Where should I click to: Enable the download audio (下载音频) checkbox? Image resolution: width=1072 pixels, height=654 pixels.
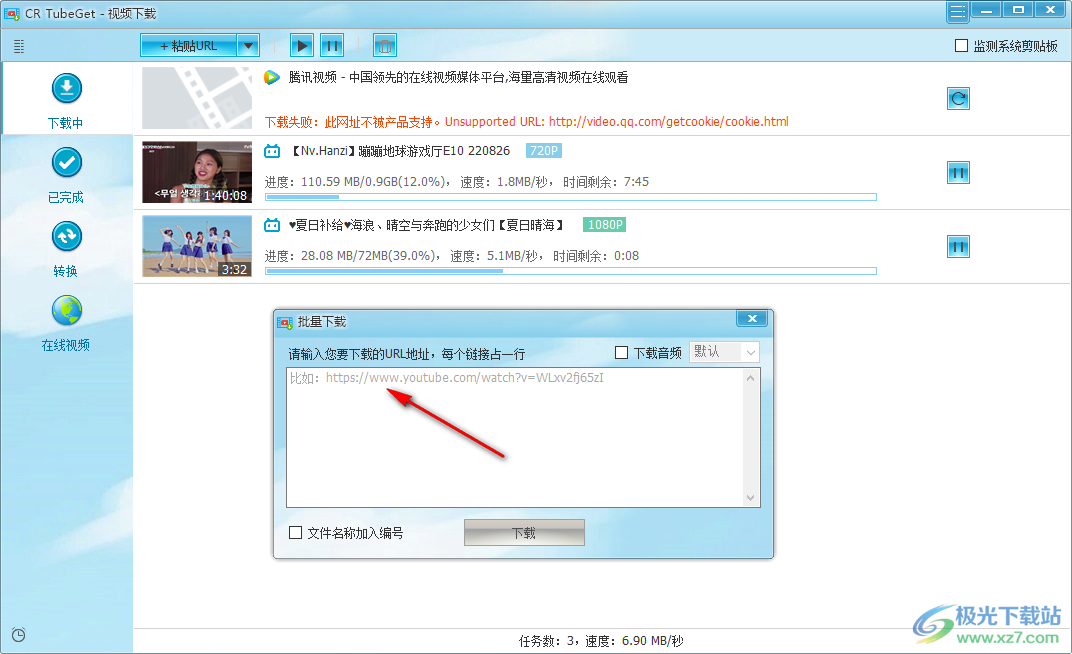621,353
